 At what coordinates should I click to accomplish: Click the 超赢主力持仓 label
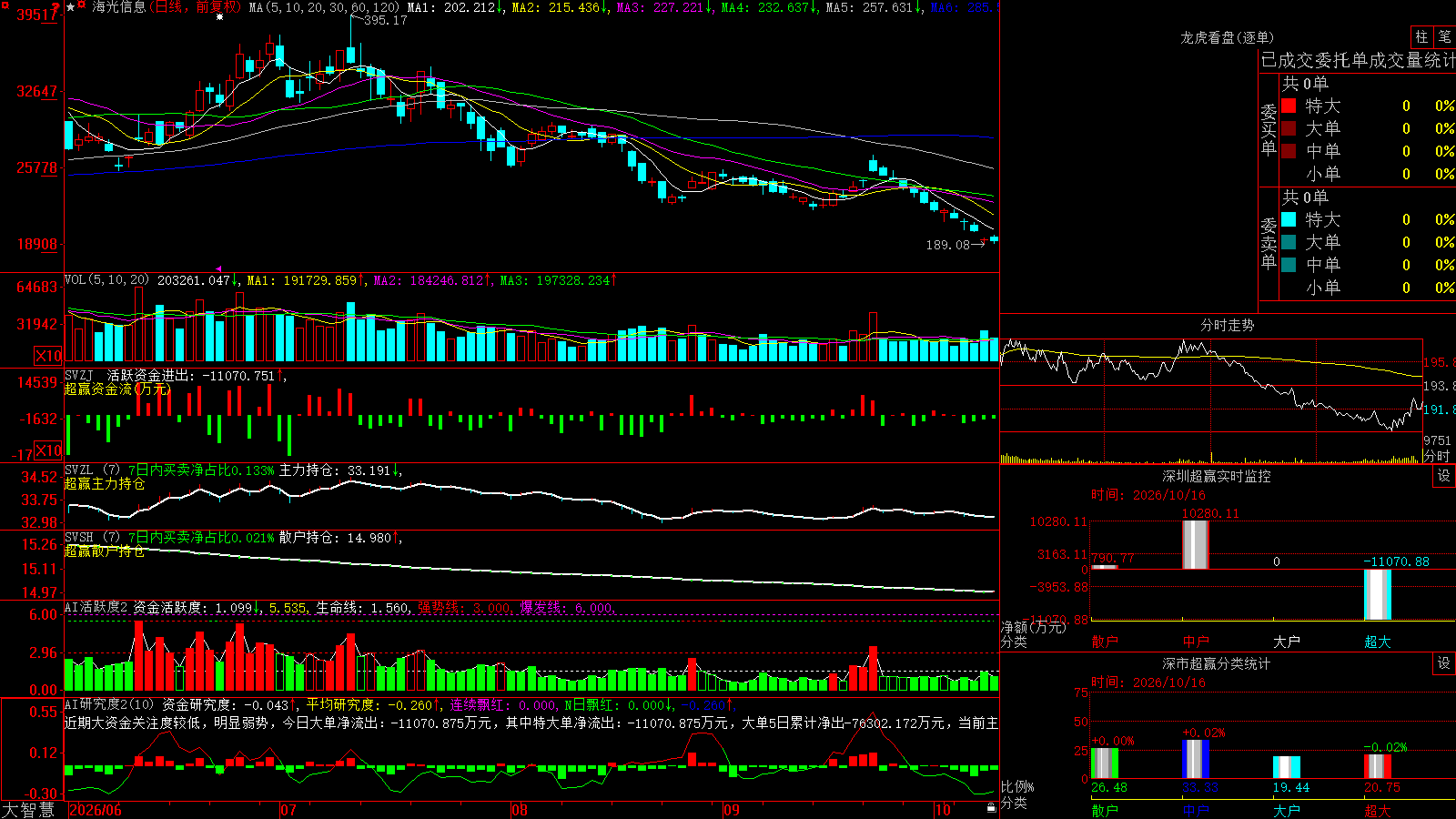coord(105,484)
